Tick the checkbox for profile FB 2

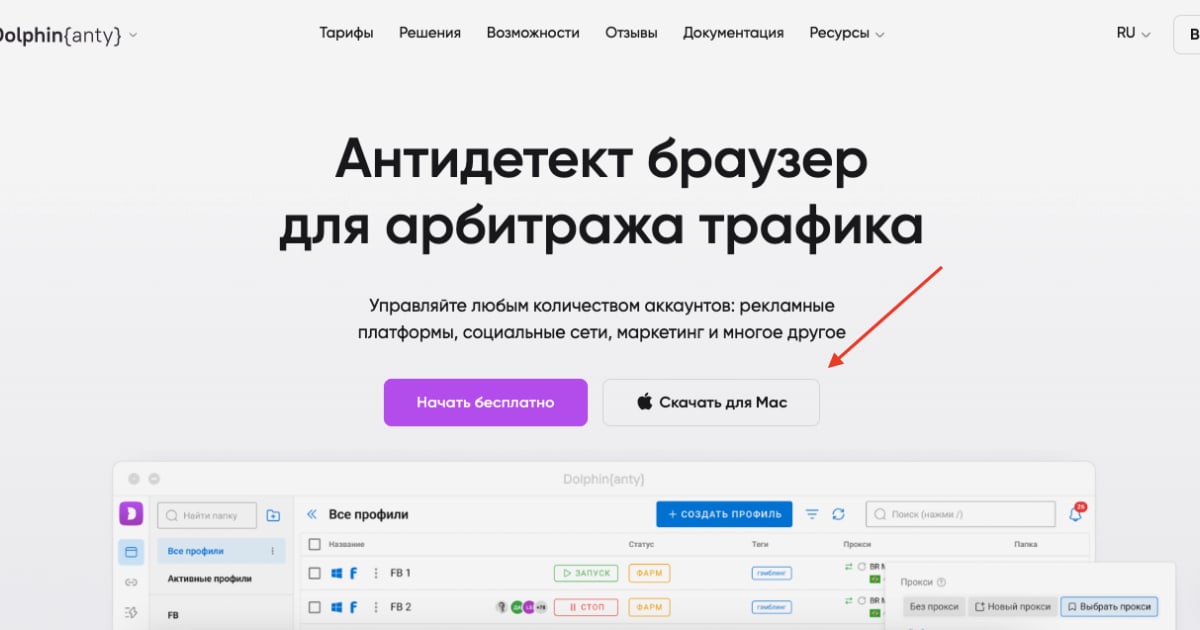314,606
